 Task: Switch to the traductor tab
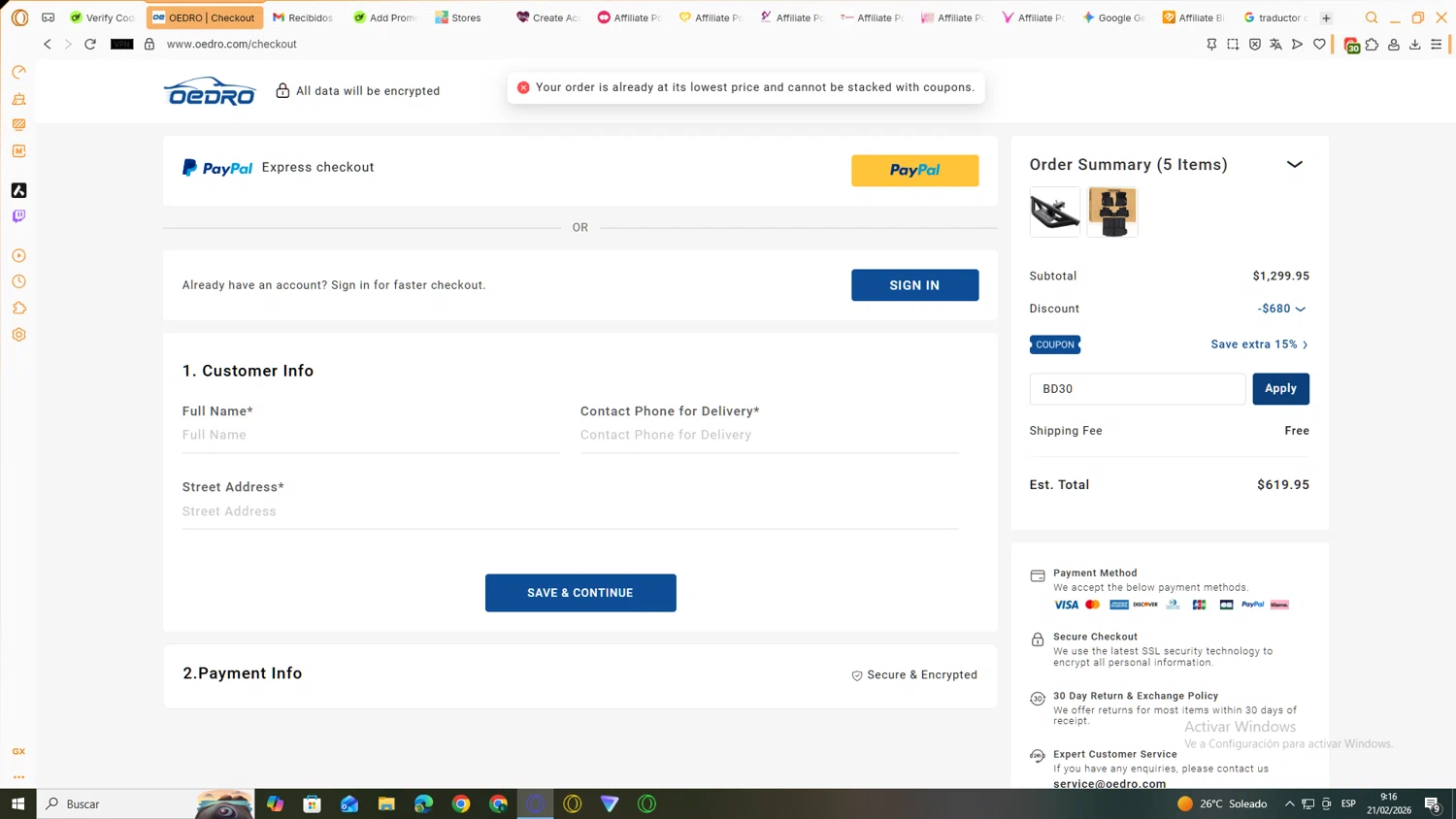pos(1275,17)
